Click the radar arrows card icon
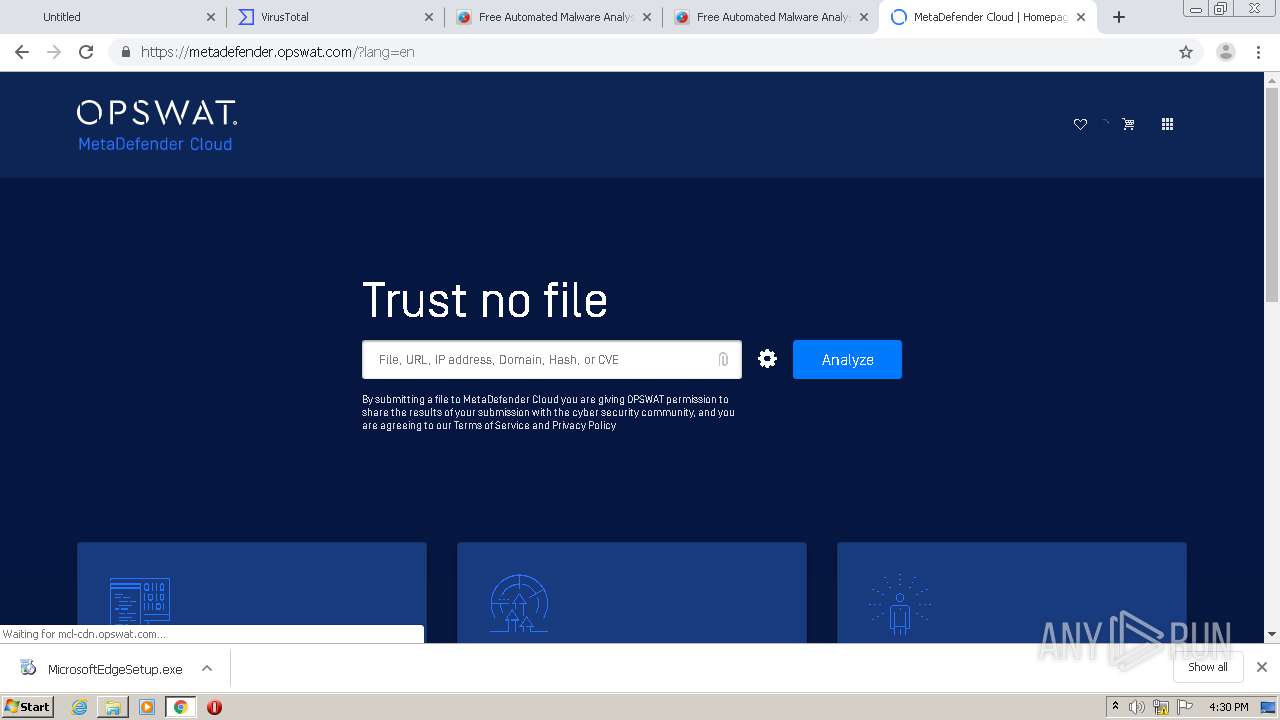This screenshot has width=1280, height=720. point(519,603)
